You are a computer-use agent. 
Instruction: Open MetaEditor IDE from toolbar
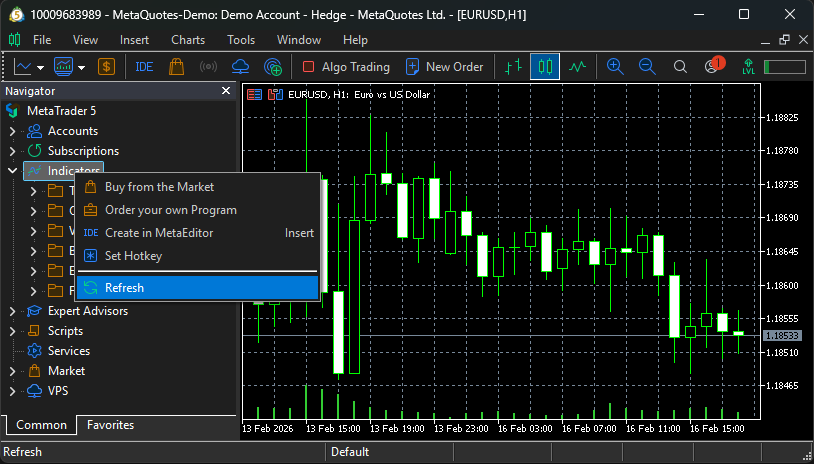coord(144,67)
